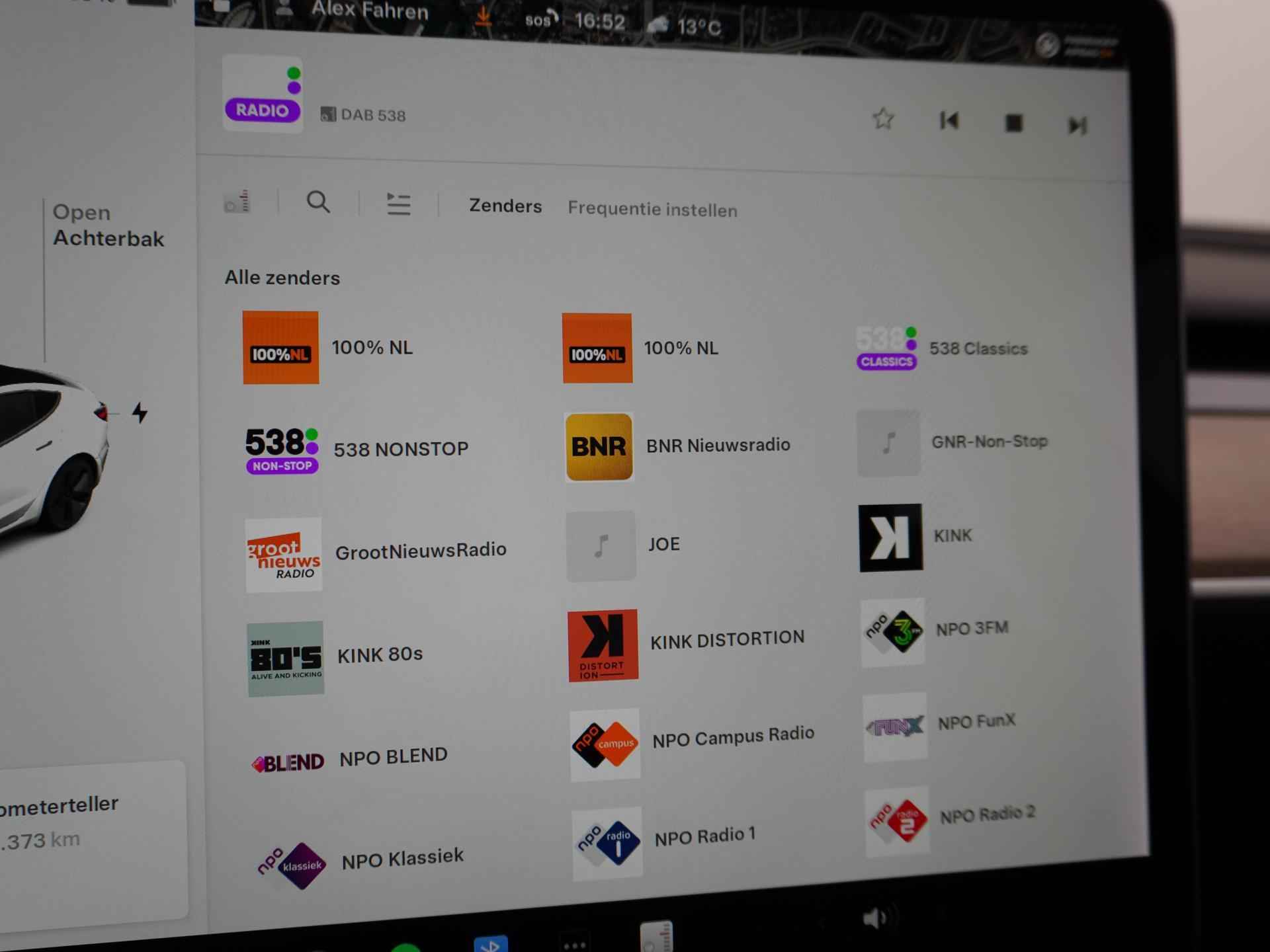1270x952 pixels.
Task: Select GNR-Non-Stop placeholder music icon
Action: [x=888, y=442]
